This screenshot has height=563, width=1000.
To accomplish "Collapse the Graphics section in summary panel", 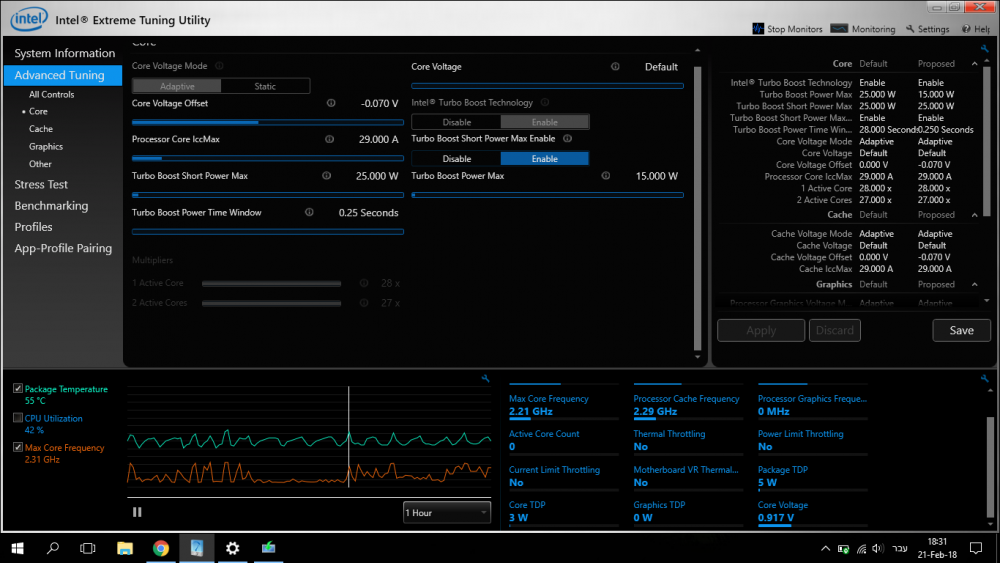I will pos(974,284).
